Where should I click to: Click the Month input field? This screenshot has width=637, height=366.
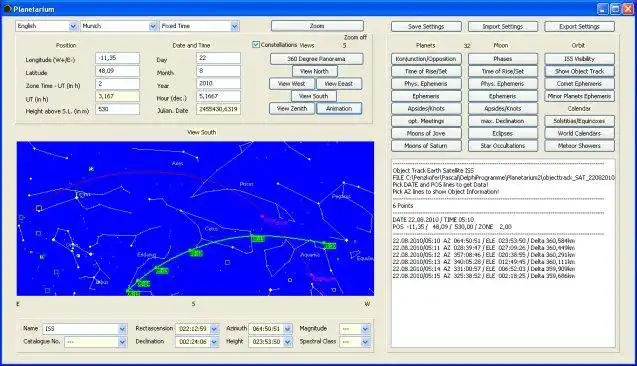(x=218, y=71)
